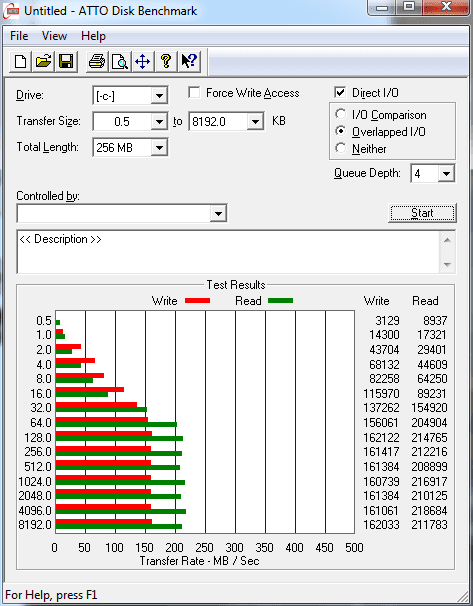Click the ATTO app icon in title bar

(x=10, y=11)
